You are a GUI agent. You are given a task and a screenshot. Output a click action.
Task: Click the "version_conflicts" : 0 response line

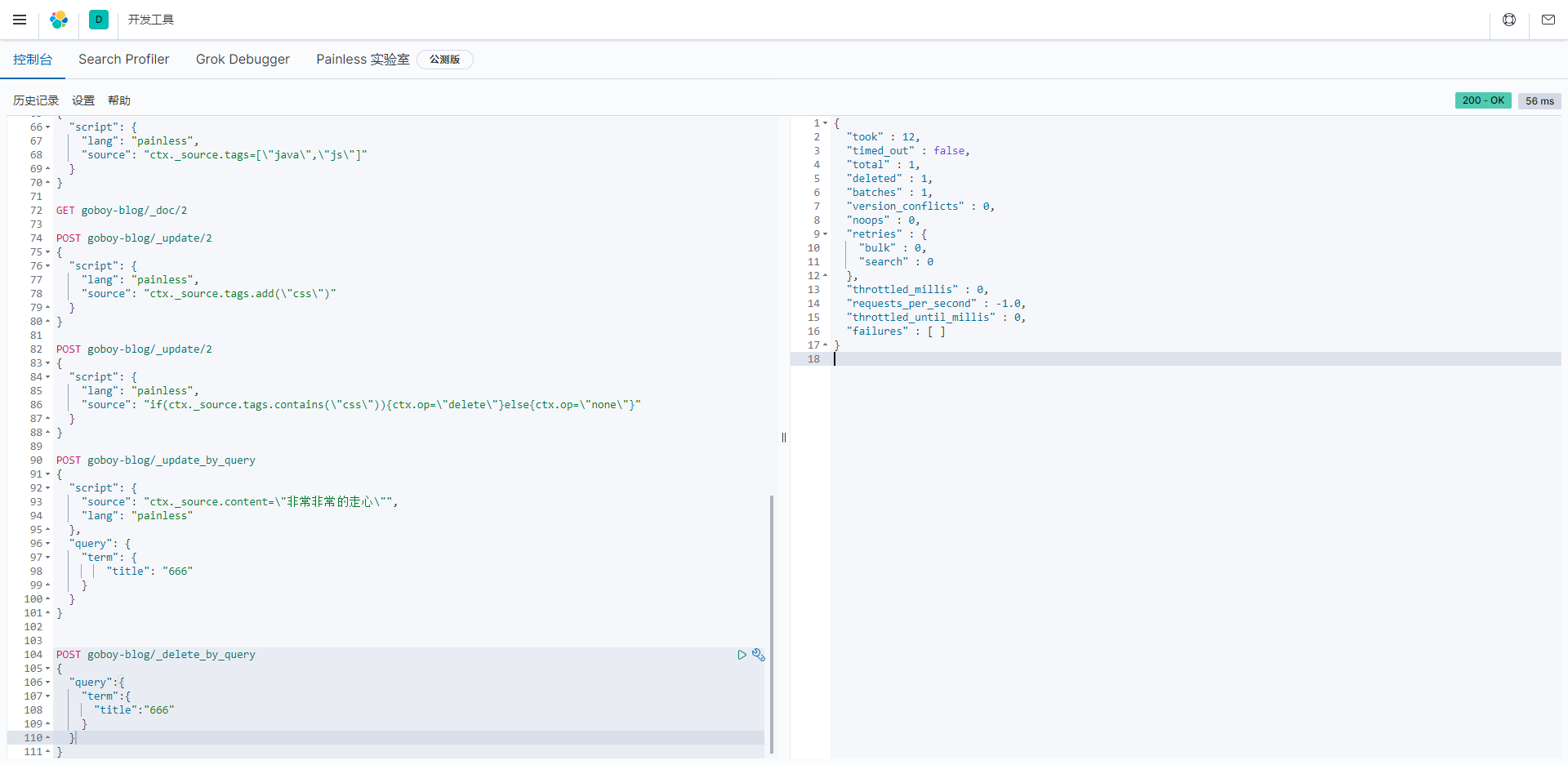920,207
